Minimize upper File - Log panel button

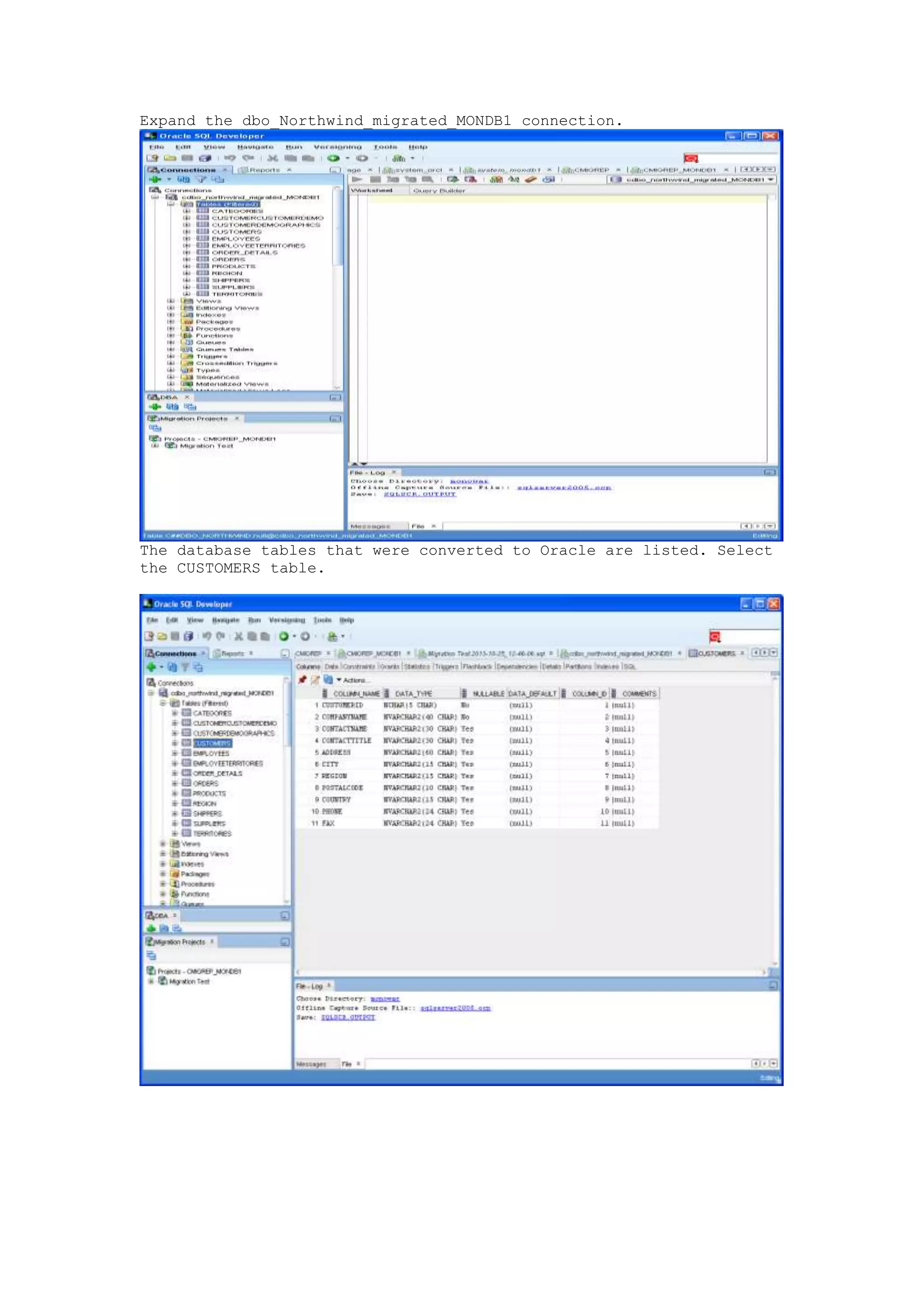point(769,473)
